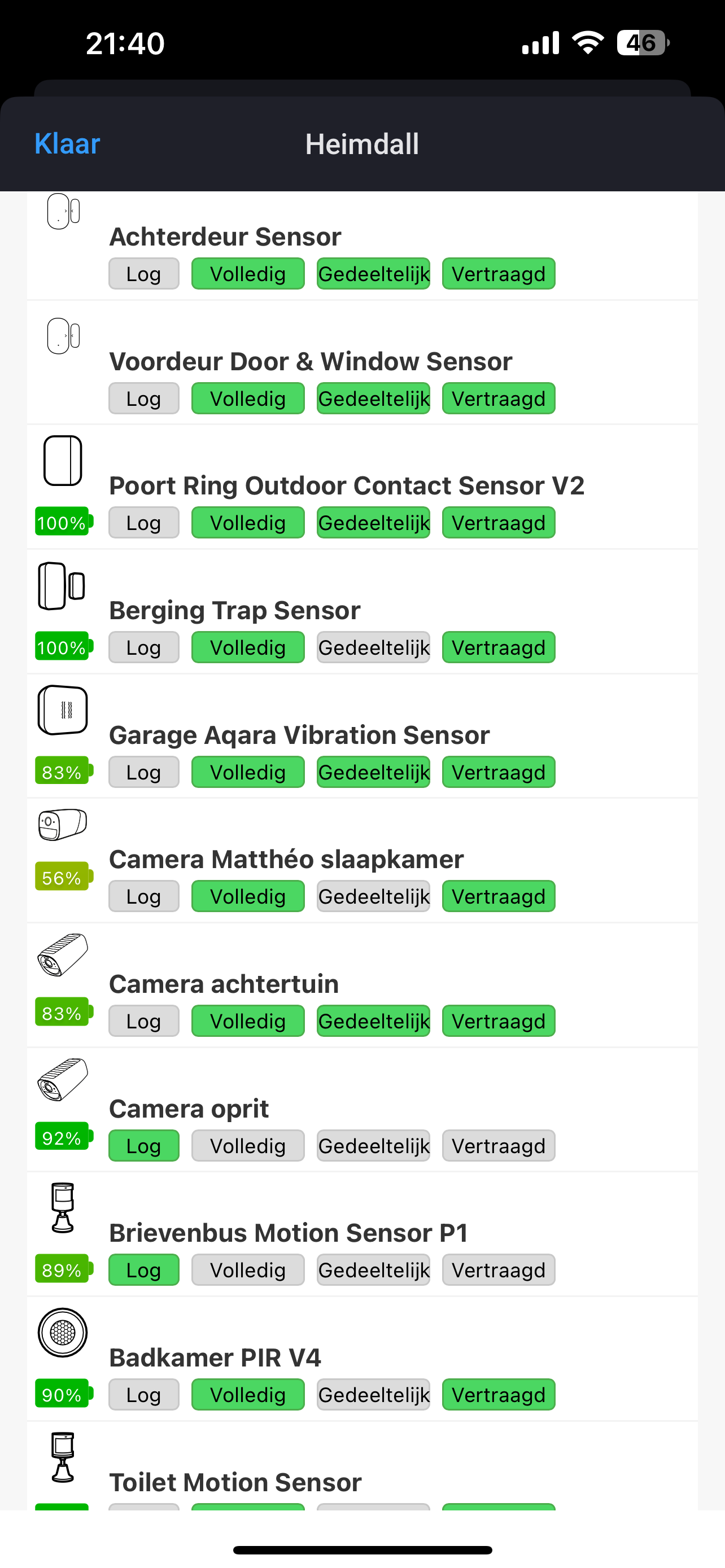This screenshot has width=725, height=1568.
Task: Turn on Volledig for Camera oprit
Action: click(248, 1146)
